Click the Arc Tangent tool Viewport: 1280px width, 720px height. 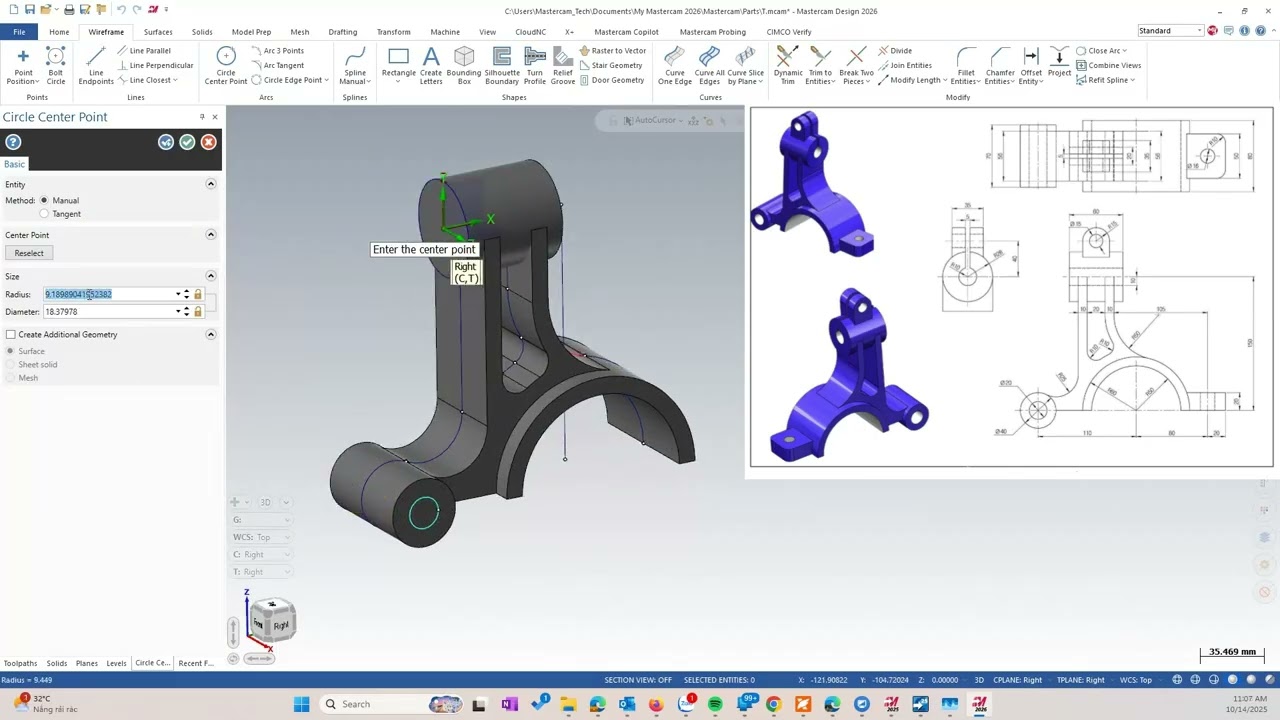[277, 65]
